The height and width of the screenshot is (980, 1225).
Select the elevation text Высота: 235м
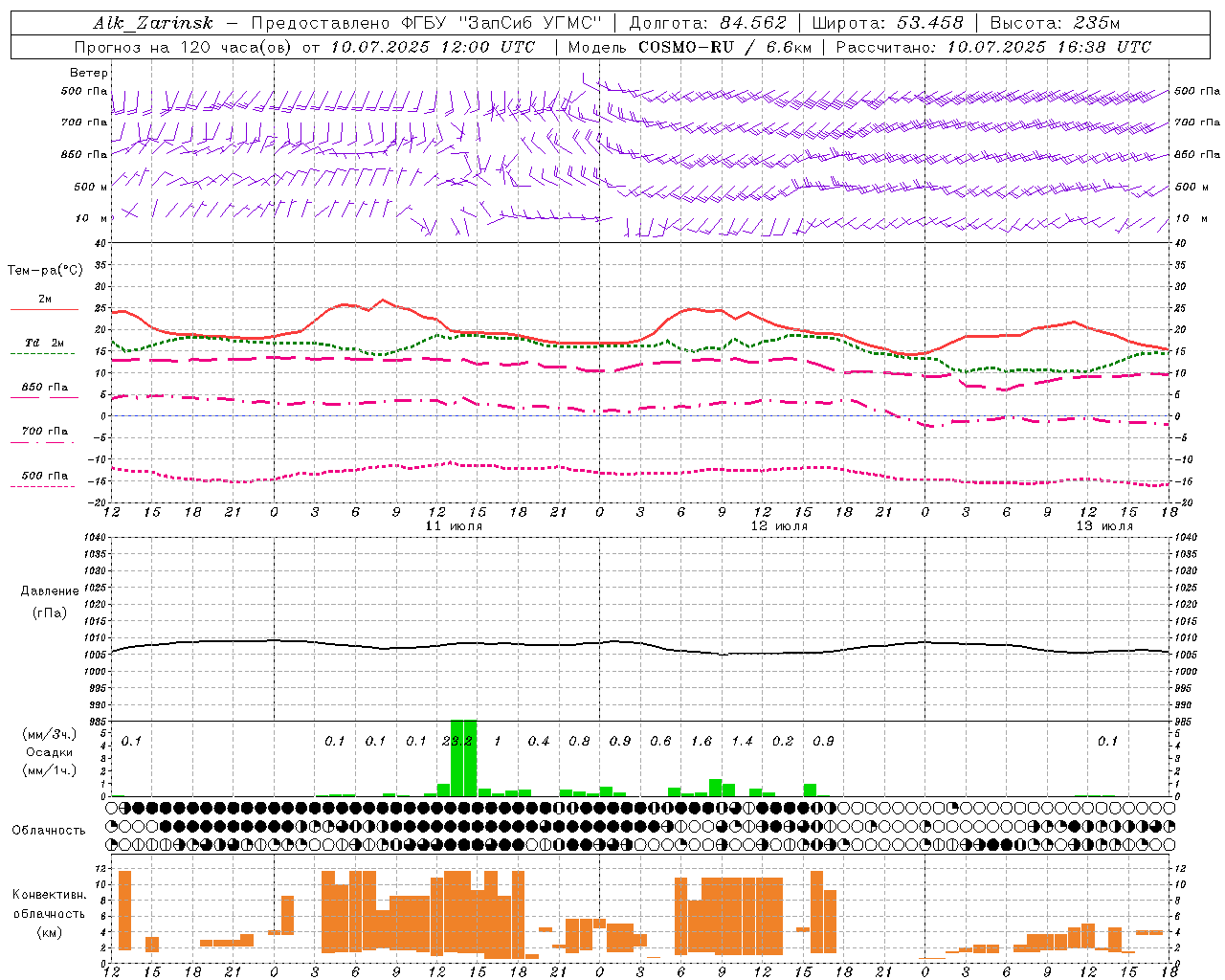[x=1055, y=23]
